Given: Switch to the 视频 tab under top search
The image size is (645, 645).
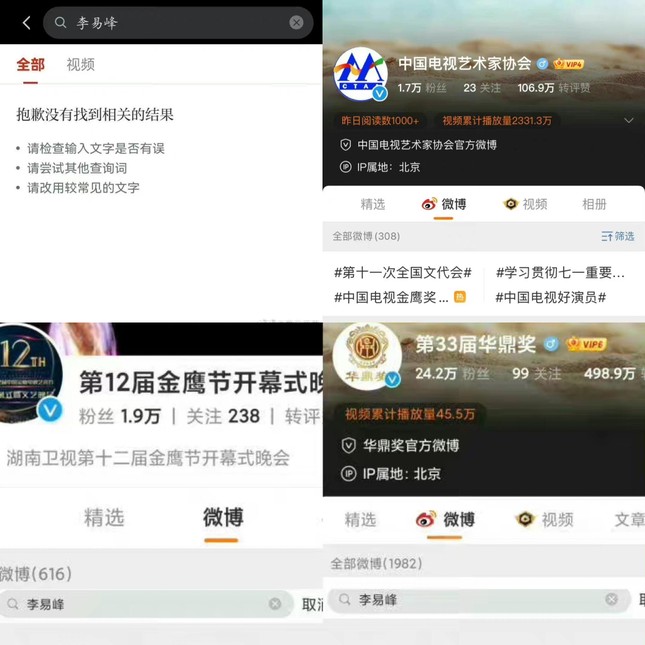Looking at the screenshot, I should (x=81, y=65).
